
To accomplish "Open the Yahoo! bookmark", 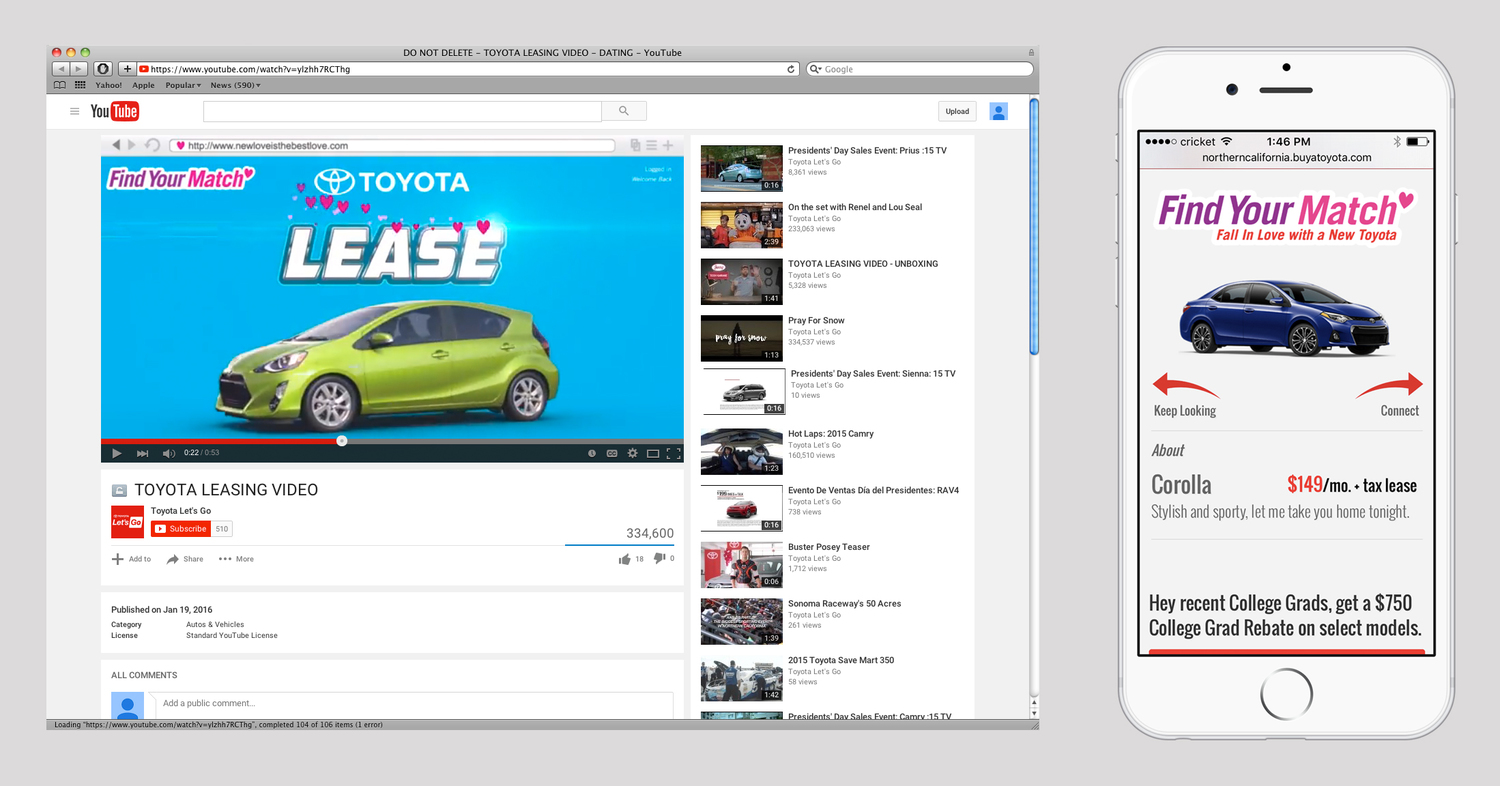I will point(108,85).
